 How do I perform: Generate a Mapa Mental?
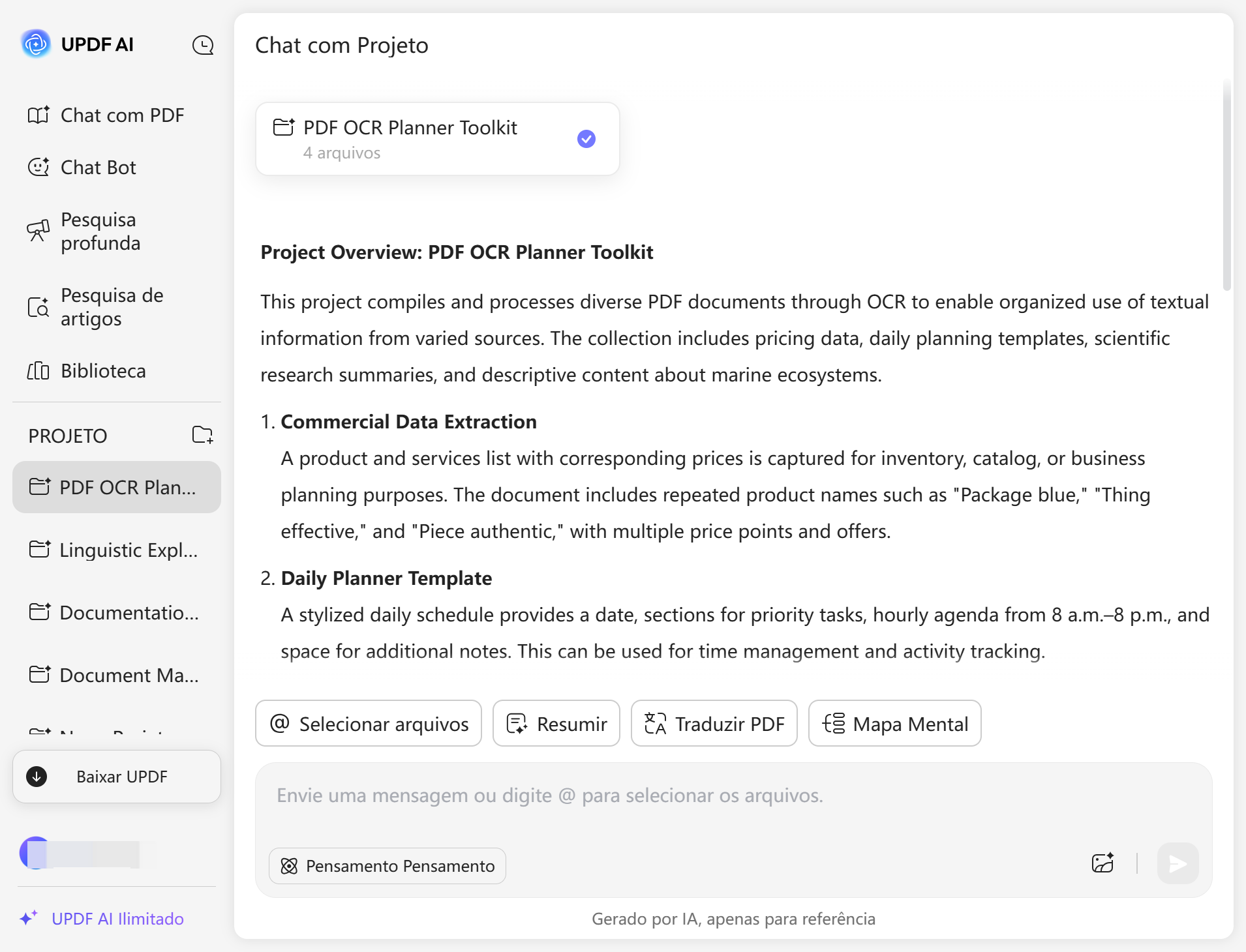[x=895, y=724]
